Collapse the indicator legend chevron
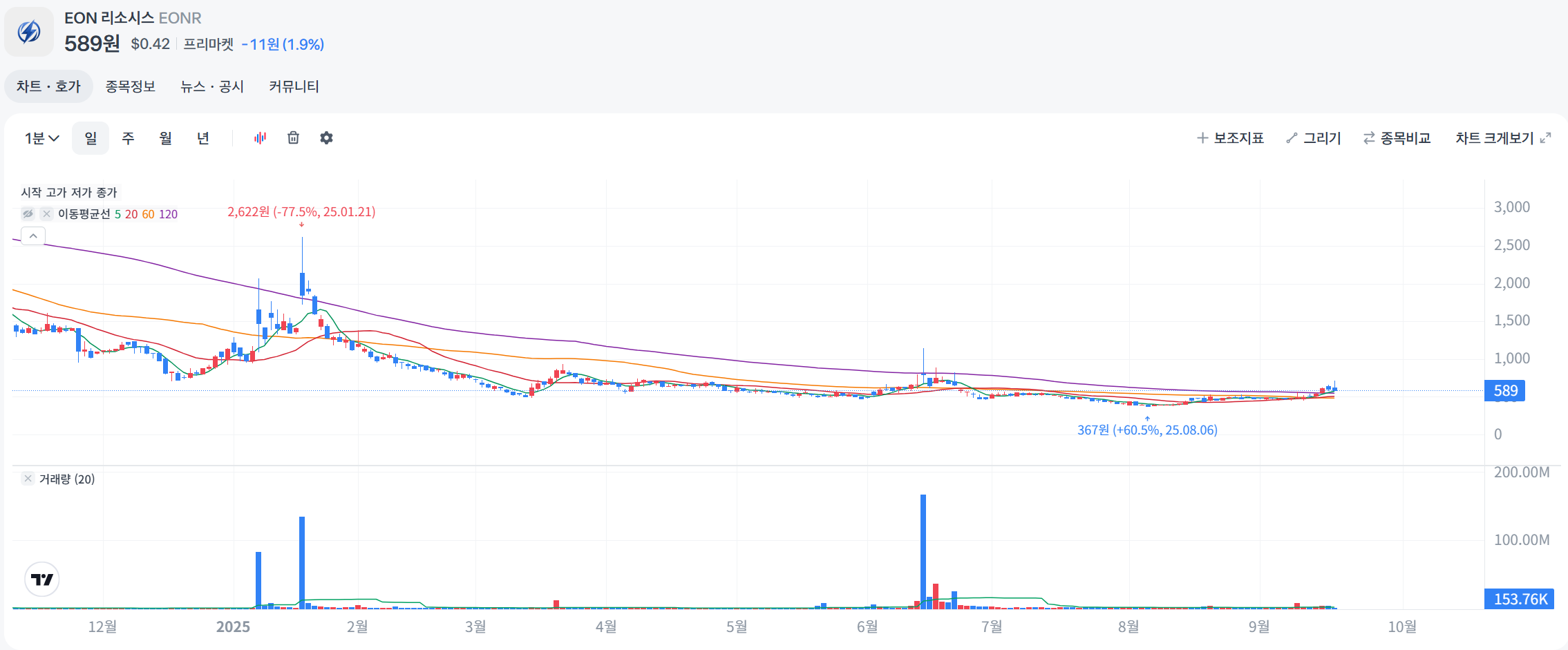The image size is (1568, 650). 33,236
